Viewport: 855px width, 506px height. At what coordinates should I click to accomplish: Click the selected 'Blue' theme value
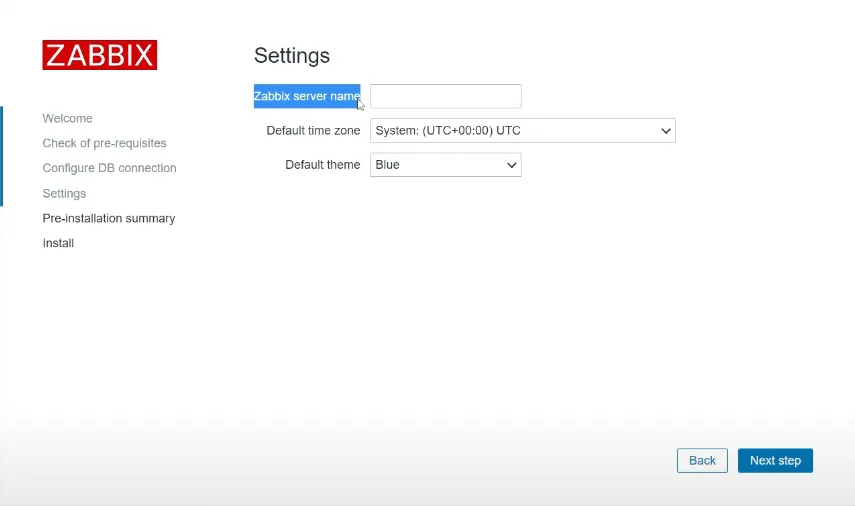pos(388,165)
